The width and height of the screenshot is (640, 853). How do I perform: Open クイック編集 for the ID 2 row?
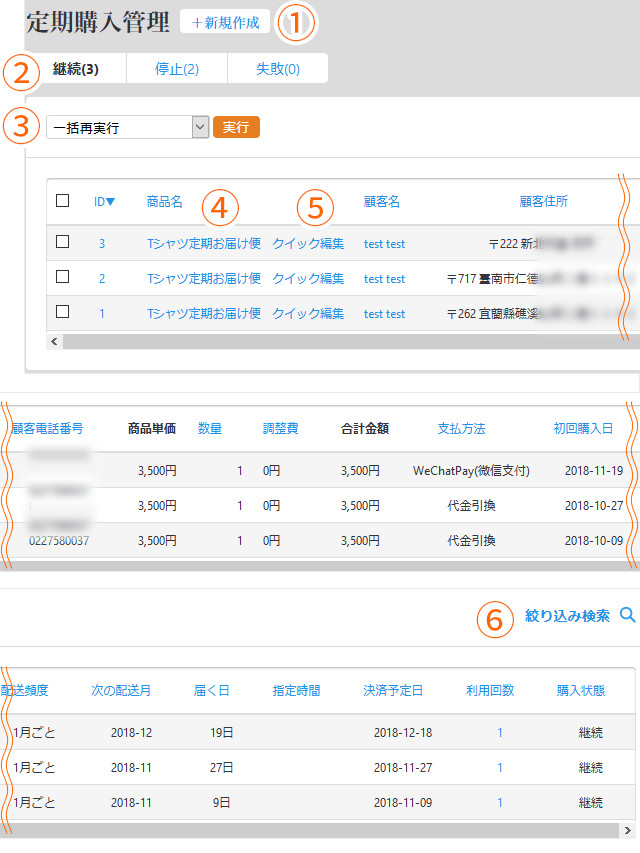pyautogui.click(x=308, y=278)
